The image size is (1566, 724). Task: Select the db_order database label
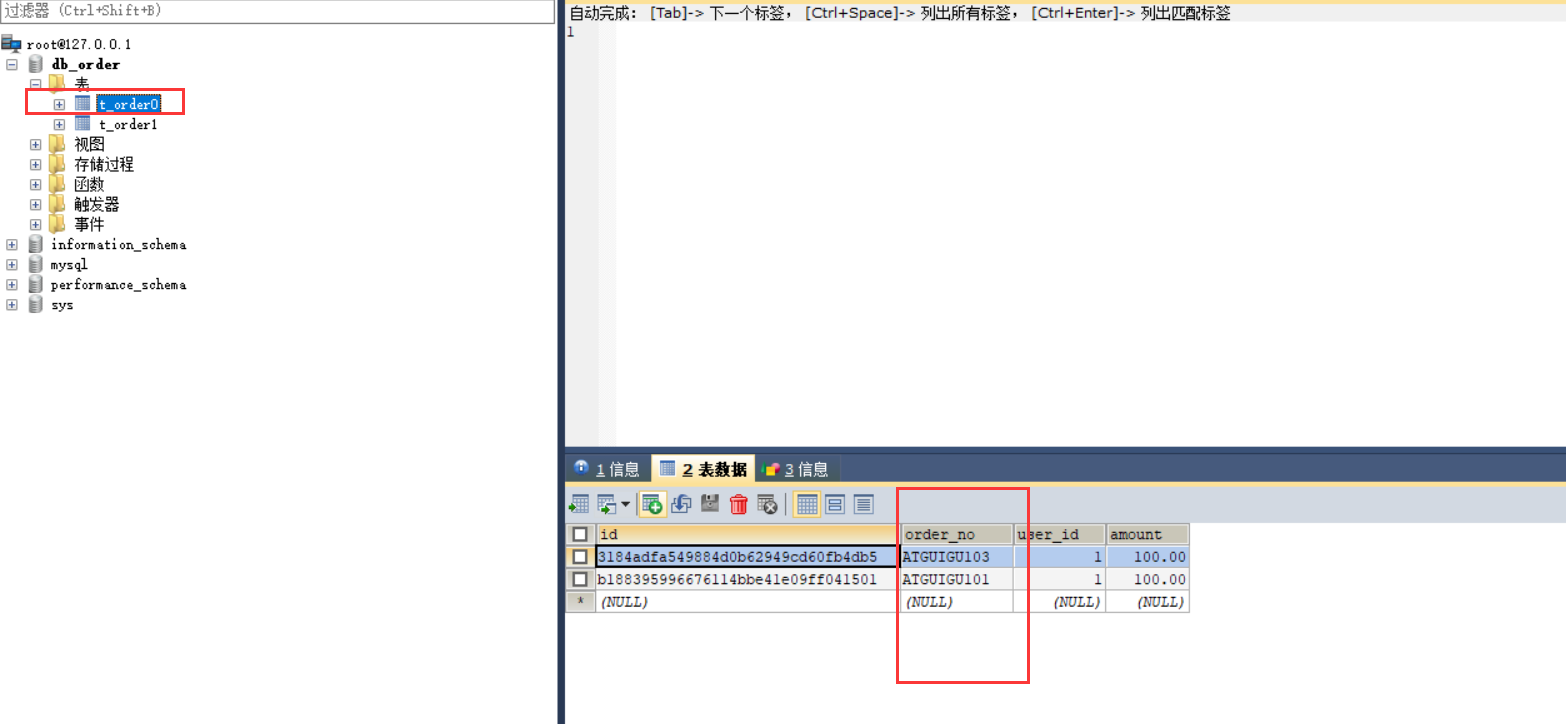86,64
